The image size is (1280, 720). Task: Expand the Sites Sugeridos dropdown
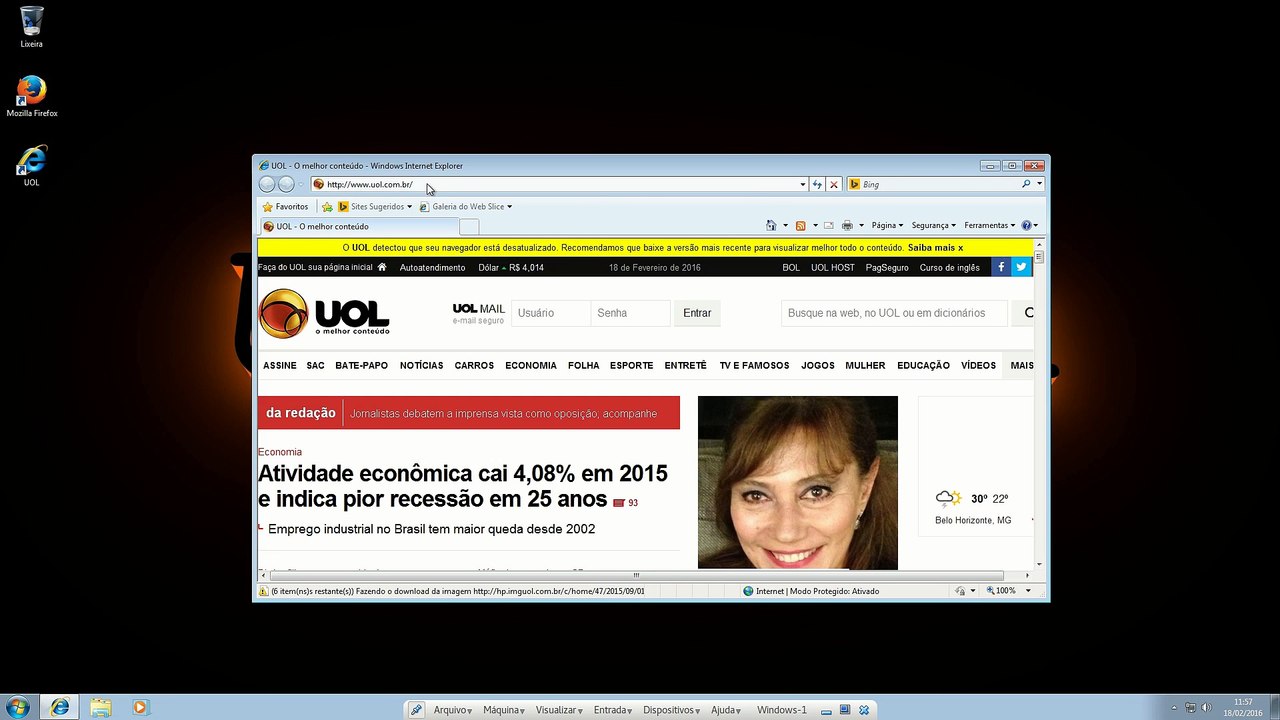[x=409, y=207]
